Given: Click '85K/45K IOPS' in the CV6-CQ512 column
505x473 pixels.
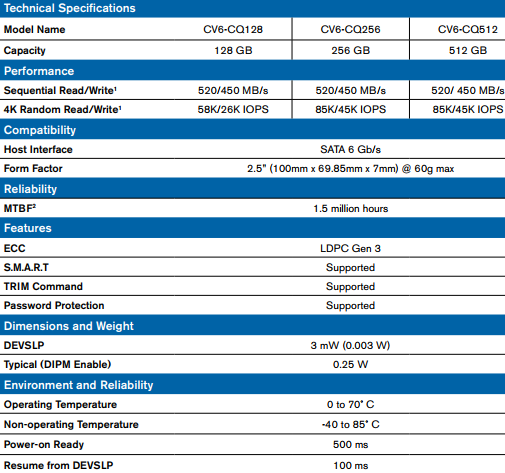Looking at the screenshot, I should point(468,109).
